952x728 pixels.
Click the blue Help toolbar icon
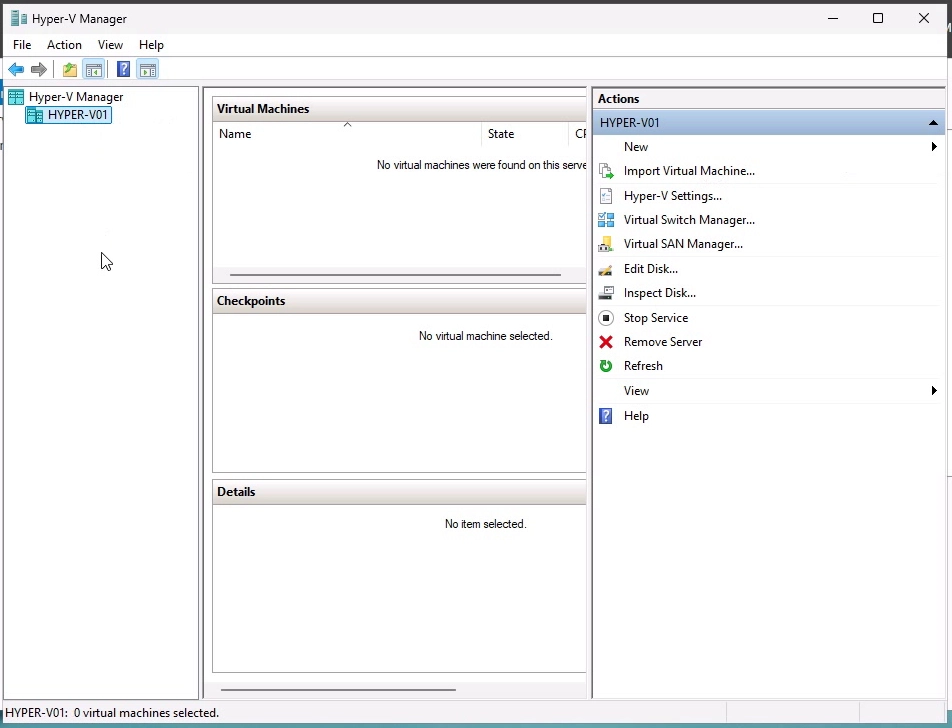123,69
